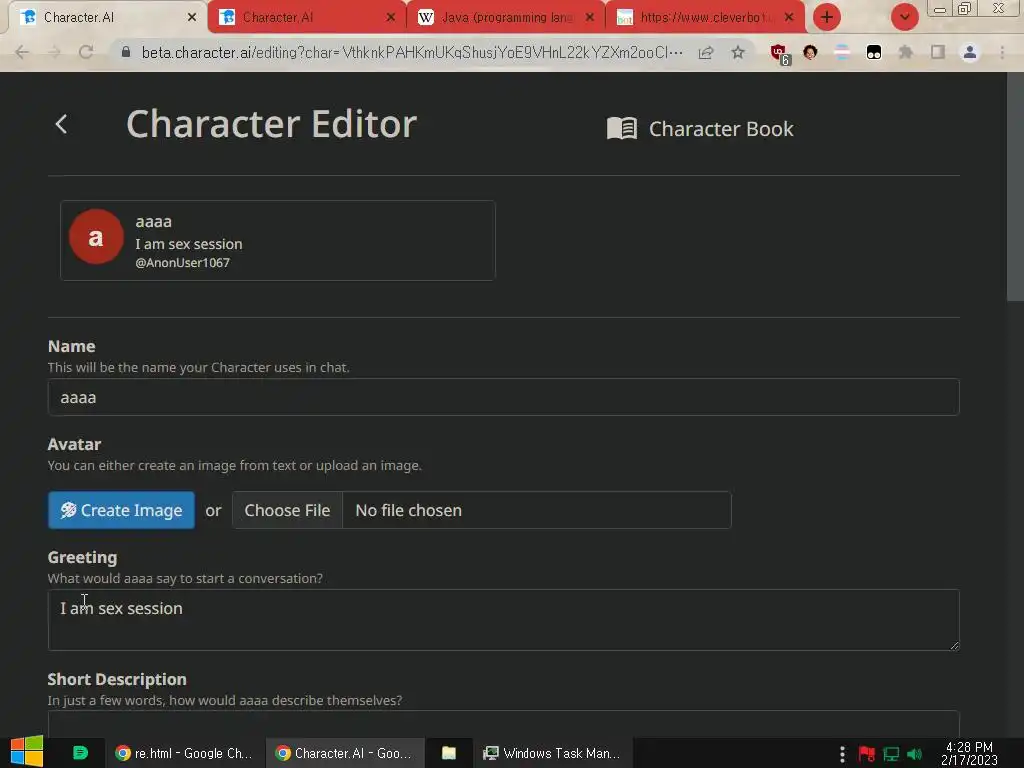Open the Character Book link
The width and height of the screenshot is (1024, 768).
[700, 129]
